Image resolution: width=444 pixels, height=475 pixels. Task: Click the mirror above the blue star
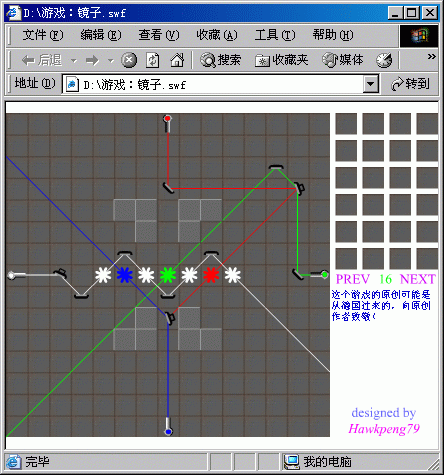(125, 254)
